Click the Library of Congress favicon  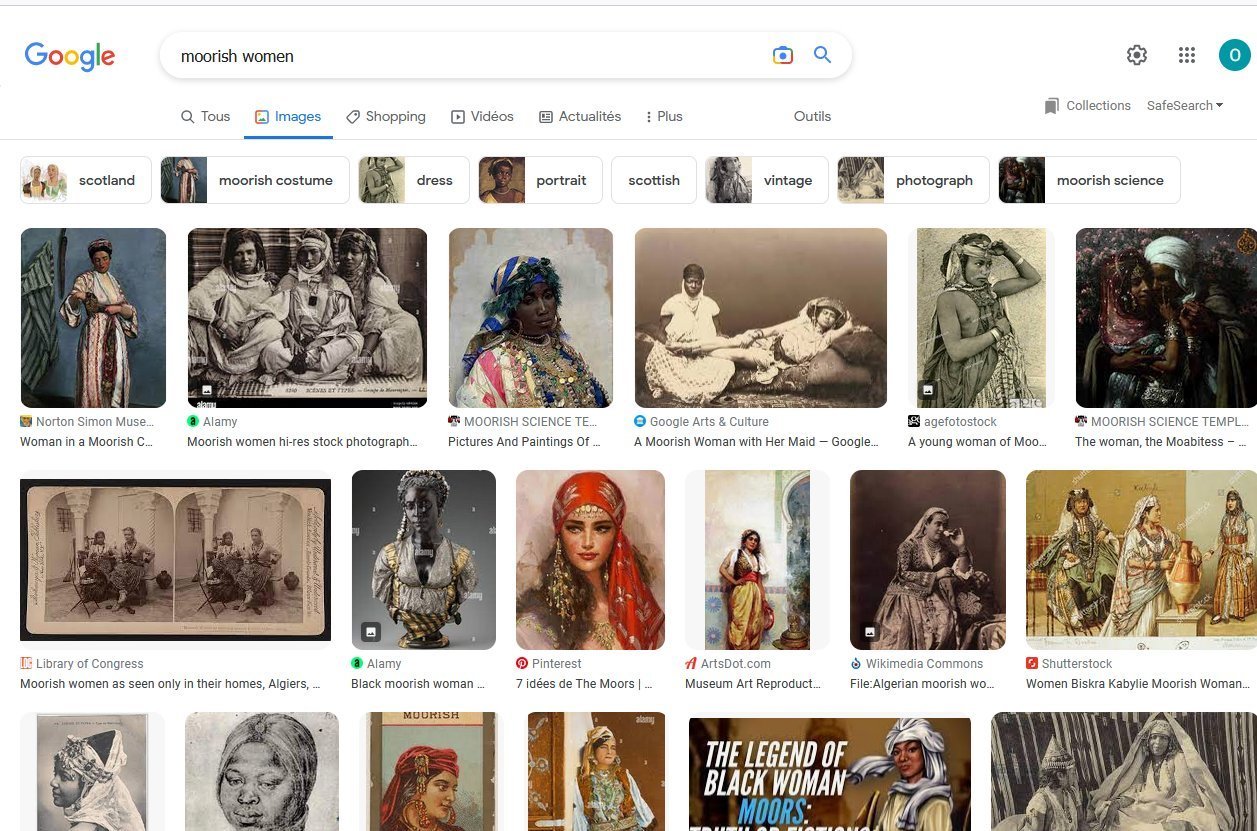[x=26, y=664]
